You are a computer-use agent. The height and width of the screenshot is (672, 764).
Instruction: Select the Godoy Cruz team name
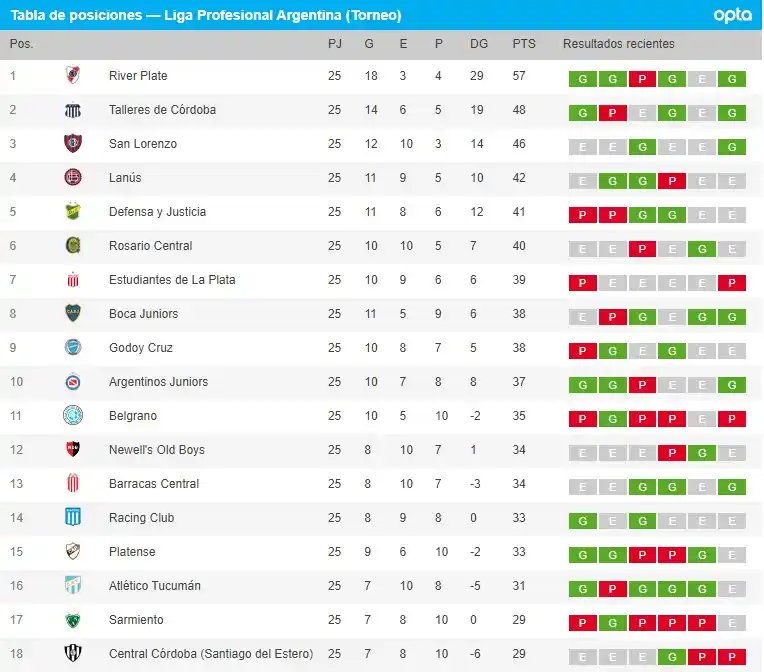(x=141, y=348)
